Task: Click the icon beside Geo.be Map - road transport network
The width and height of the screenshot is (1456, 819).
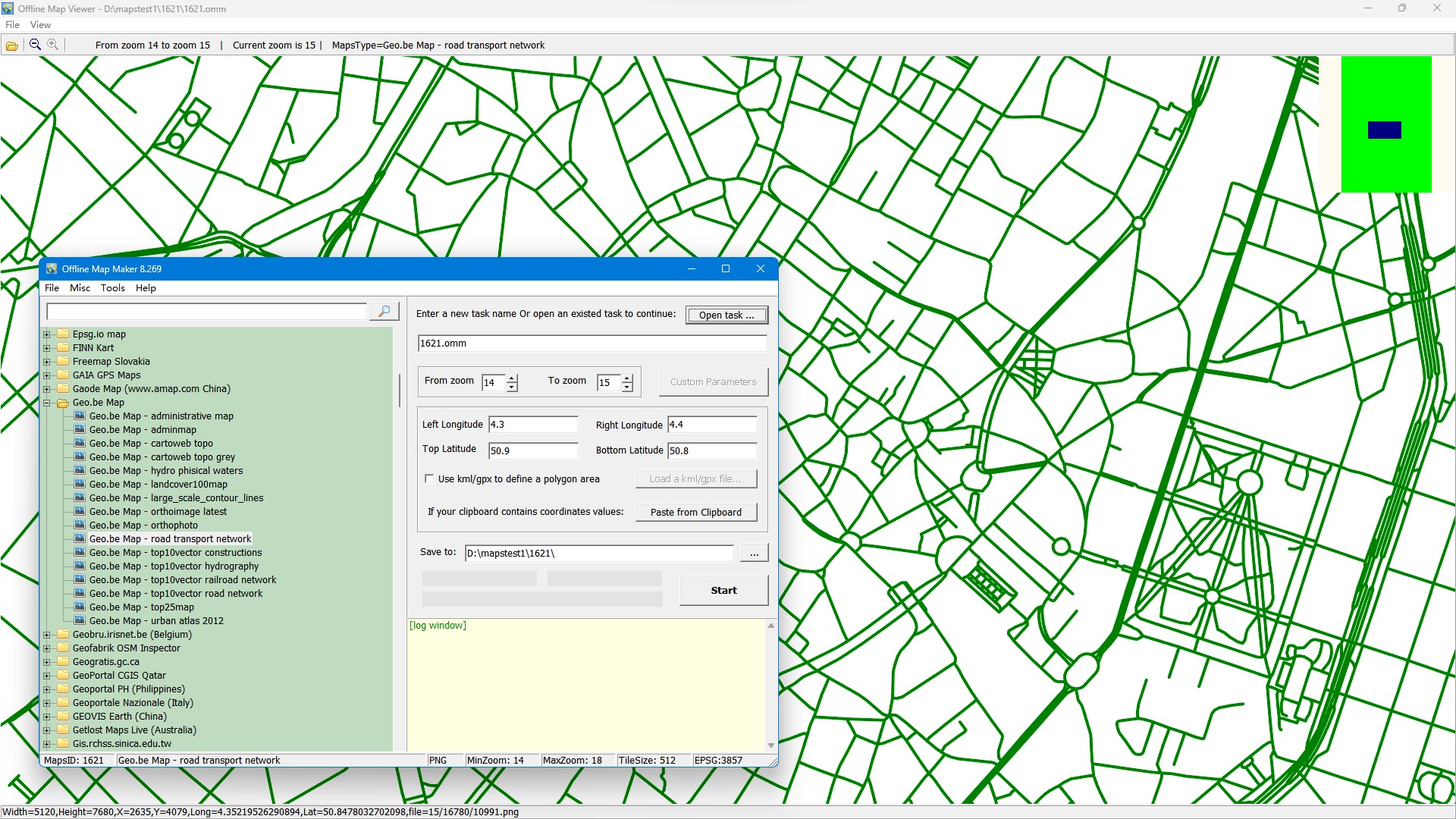Action: pos(80,538)
